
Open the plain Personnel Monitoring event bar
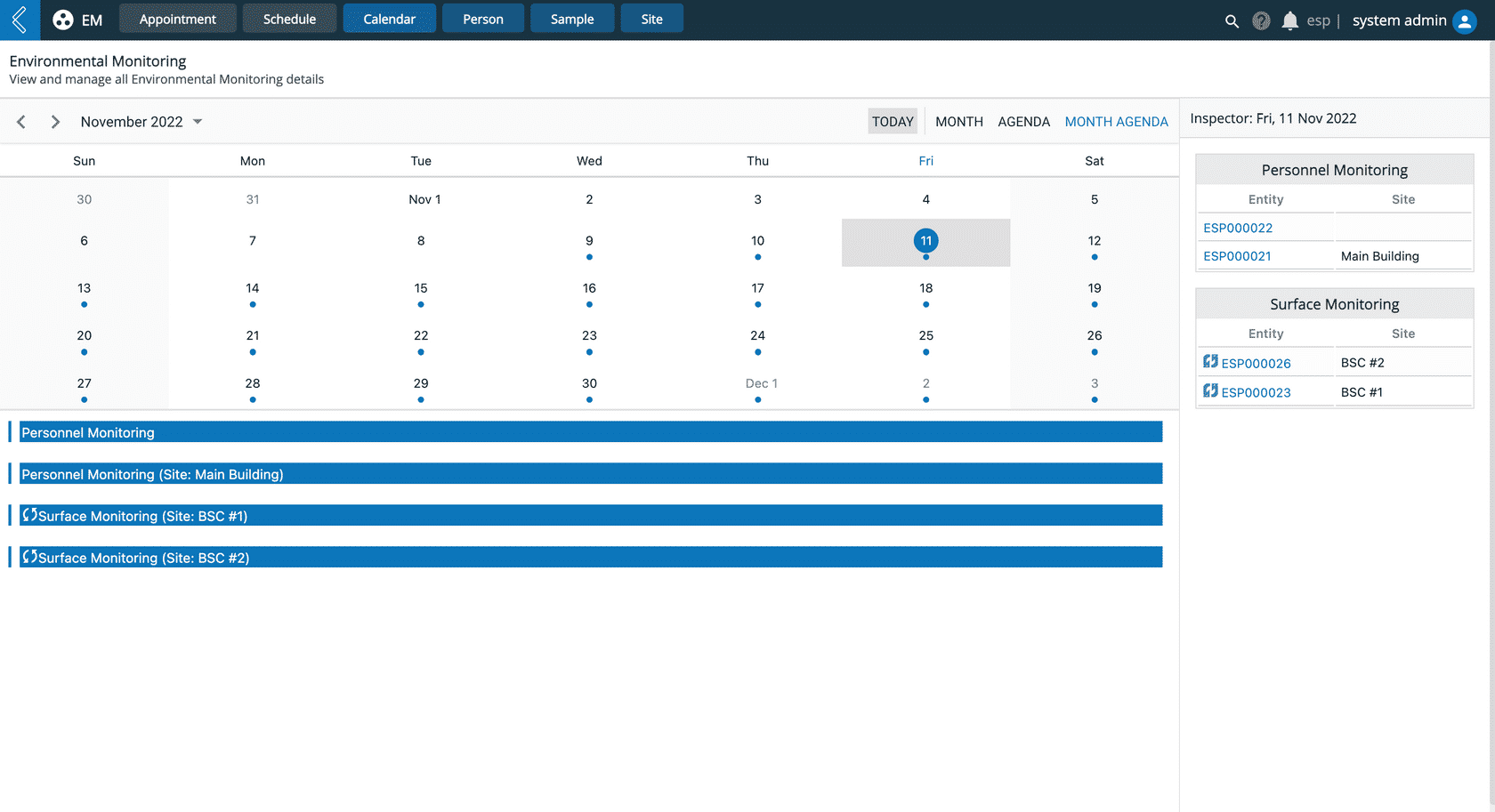coord(591,432)
